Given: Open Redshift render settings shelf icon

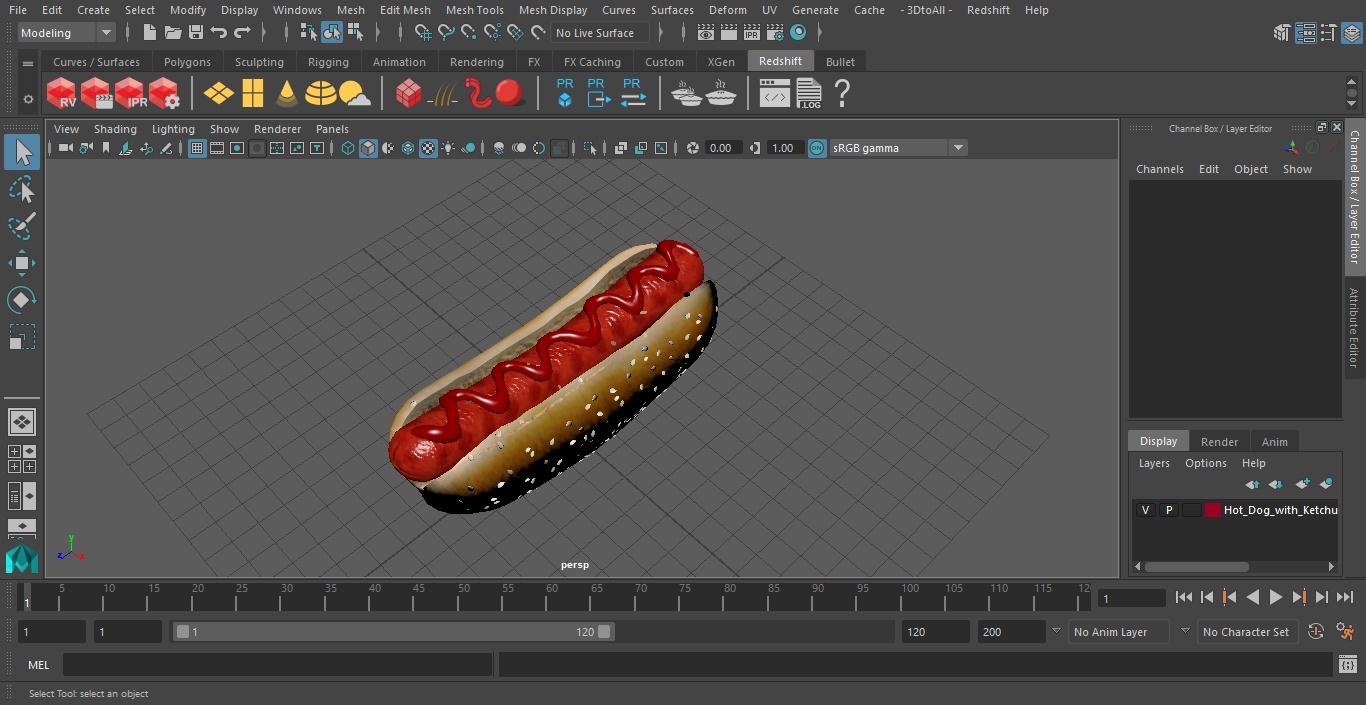Looking at the screenshot, I should click(x=164, y=94).
